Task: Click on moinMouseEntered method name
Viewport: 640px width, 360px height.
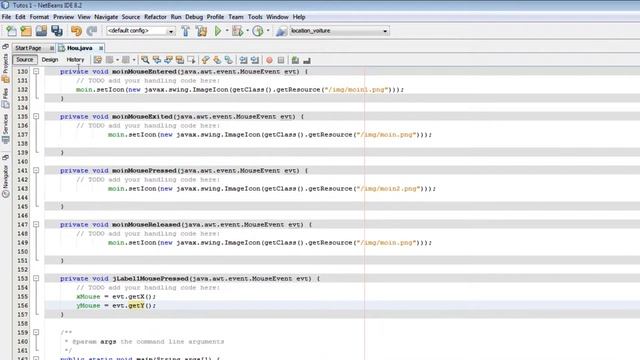Action: pyautogui.click(x=144, y=71)
